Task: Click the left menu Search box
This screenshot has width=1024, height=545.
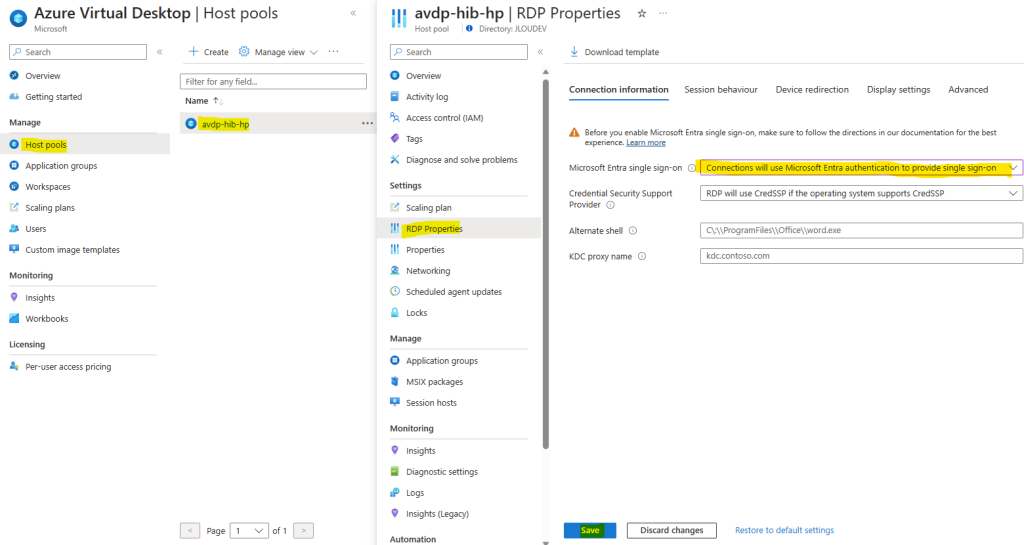Action: click(78, 52)
